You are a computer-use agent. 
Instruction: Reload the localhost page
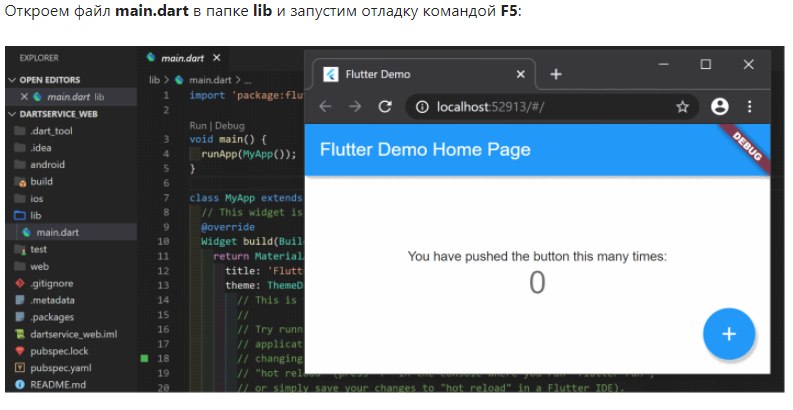point(385,107)
